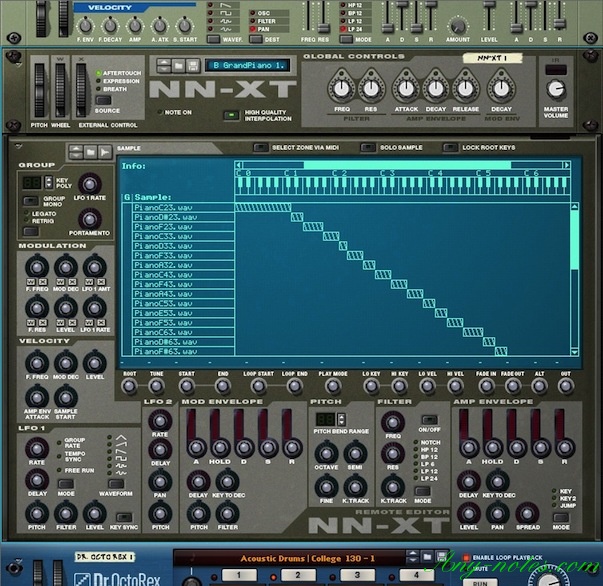Select the PianoC23.wav sample row
This screenshot has width=603, height=586.
[x=183, y=208]
